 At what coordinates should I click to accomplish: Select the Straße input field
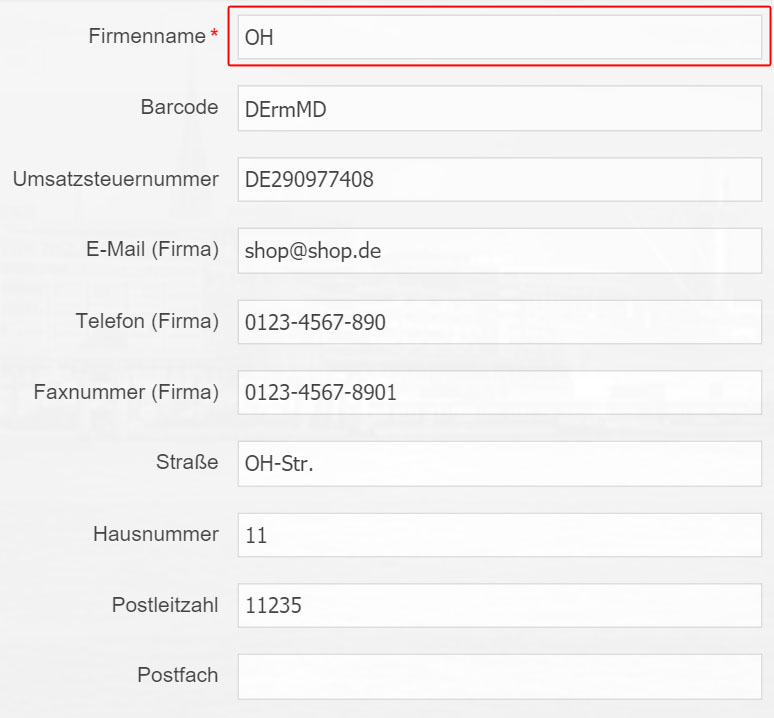click(x=500, y=464)
